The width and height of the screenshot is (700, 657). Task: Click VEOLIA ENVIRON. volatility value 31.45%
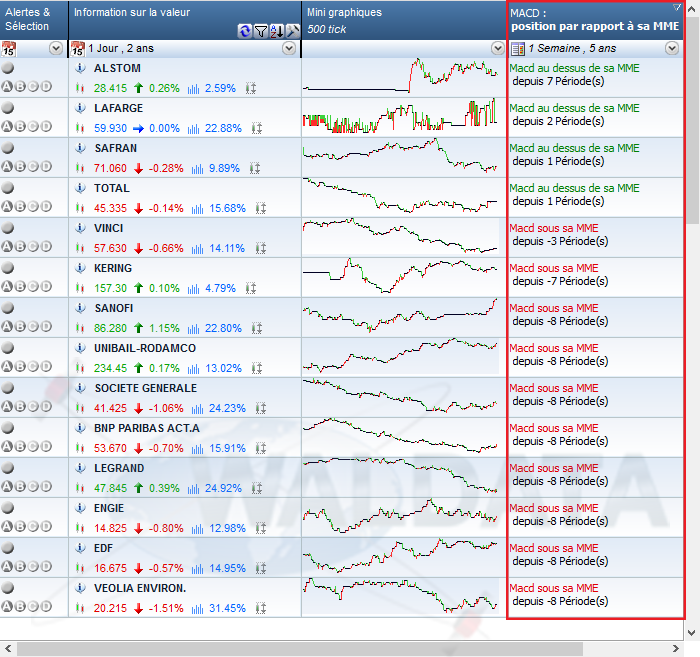click(x=227, y=608)
